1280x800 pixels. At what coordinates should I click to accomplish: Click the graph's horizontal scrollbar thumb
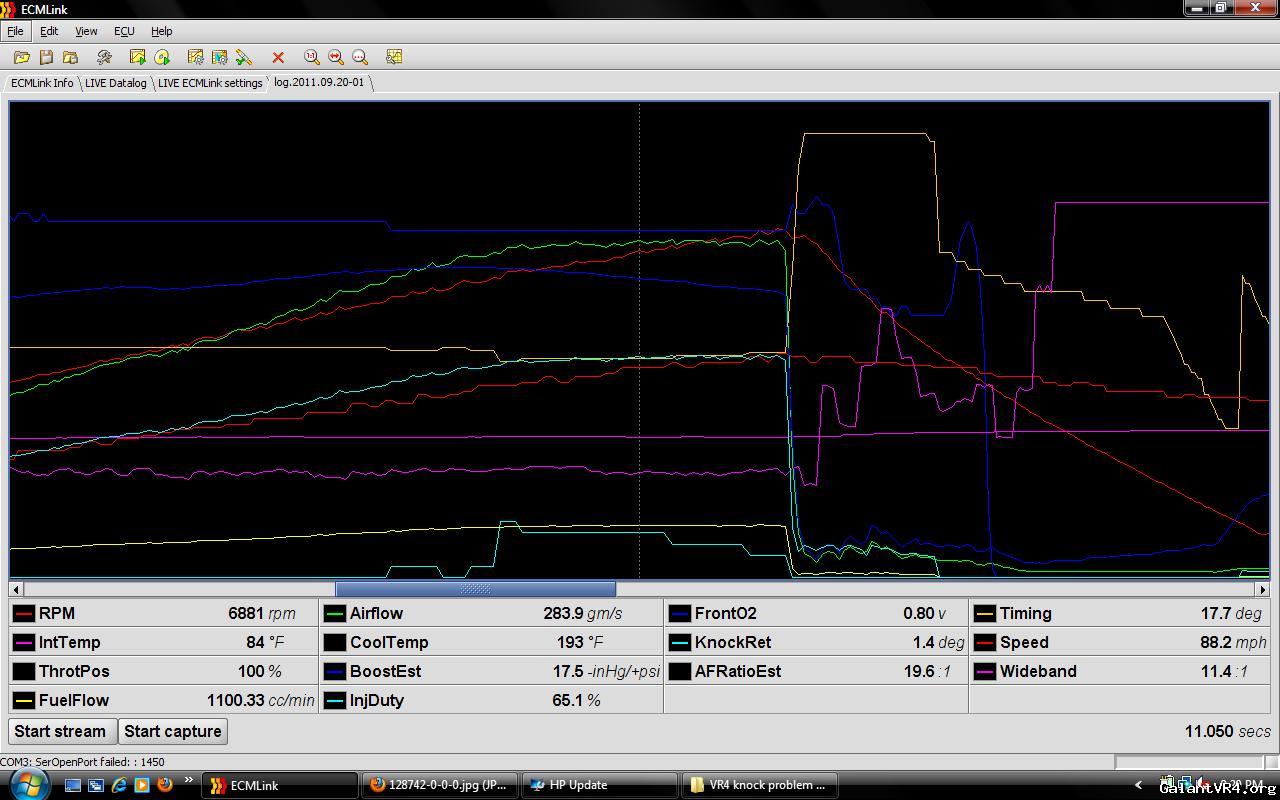point(475,590)
